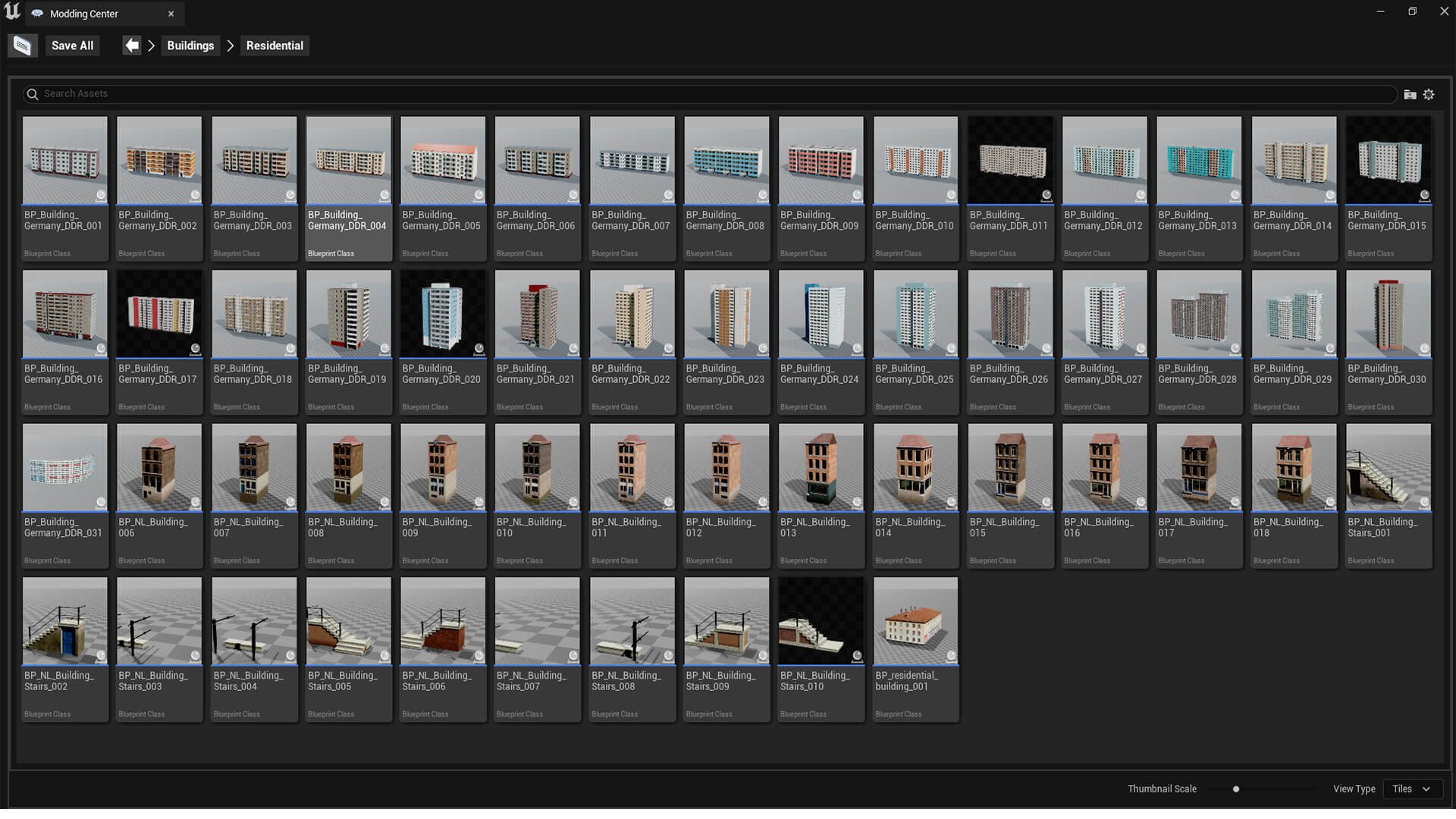Click the folder filter icon beside the settings gear
The height and width of the screenshot is (819, 1456).
pos(1408,94)
